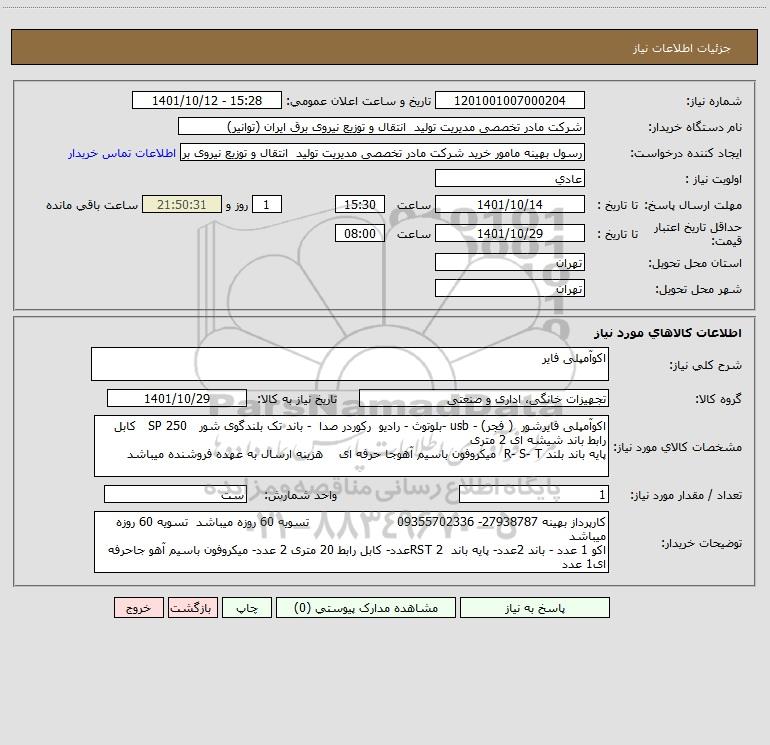Click the شرح کلی نیاز text area

(x=350, y=364)
